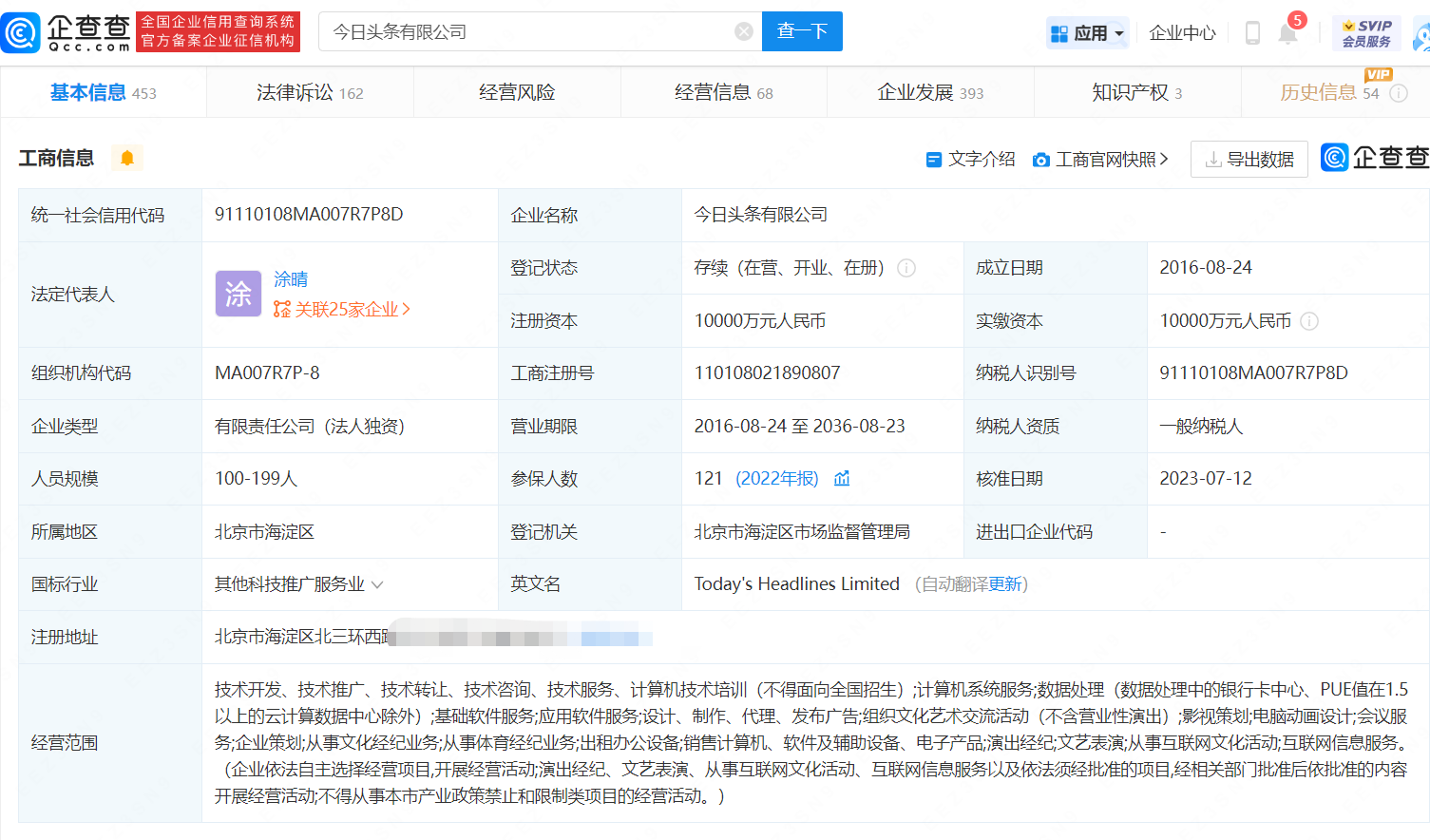The image size is (1430, 840).
Task: Click the Qcc.com logo icon
Action: coord(21,32)
